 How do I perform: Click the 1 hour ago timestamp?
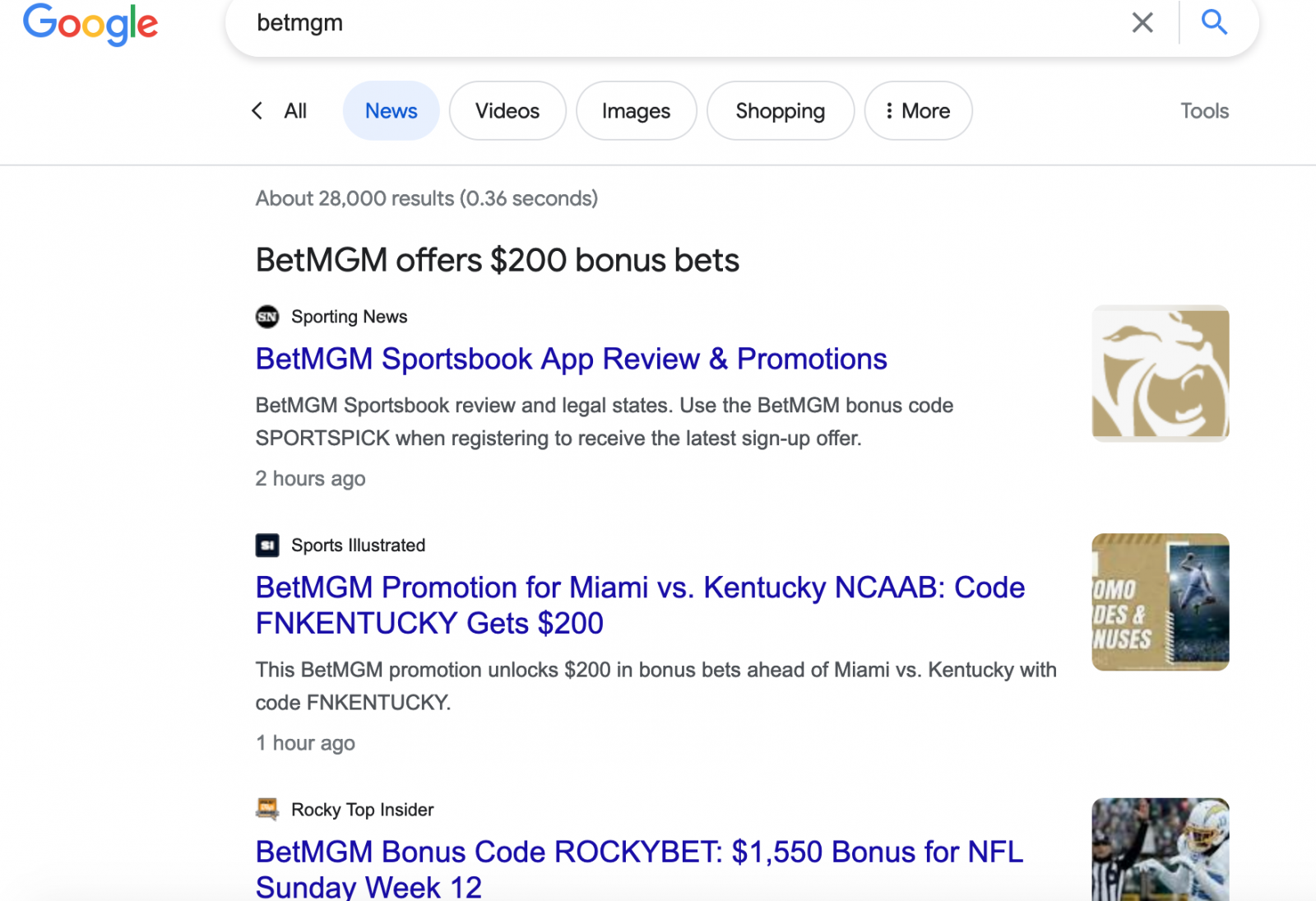pyautogui.click(x=305, y=743)
